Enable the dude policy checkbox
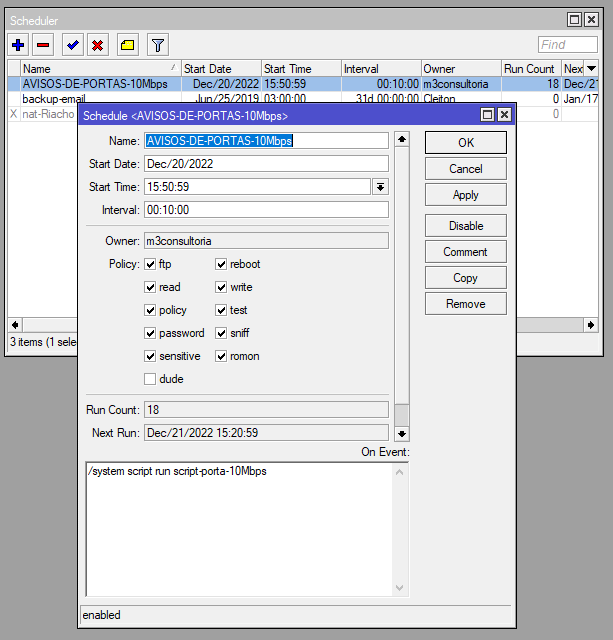 [150, 379]
